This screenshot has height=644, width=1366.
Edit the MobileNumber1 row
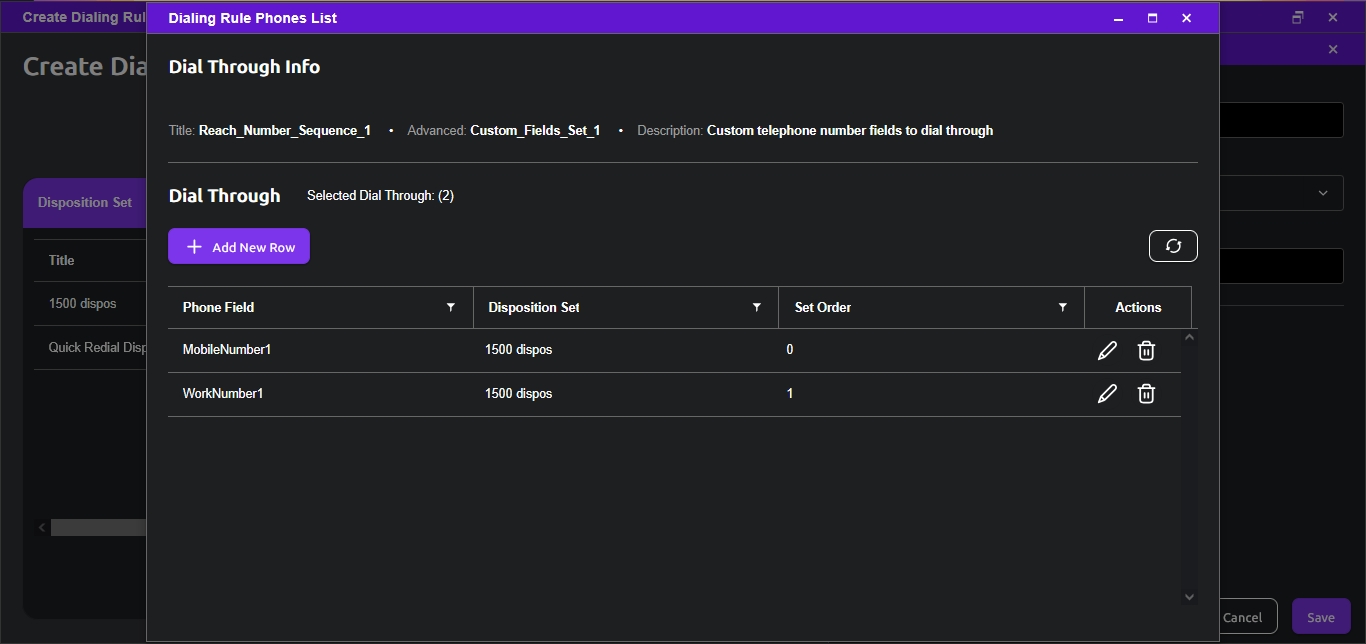tap(1107, 350)
